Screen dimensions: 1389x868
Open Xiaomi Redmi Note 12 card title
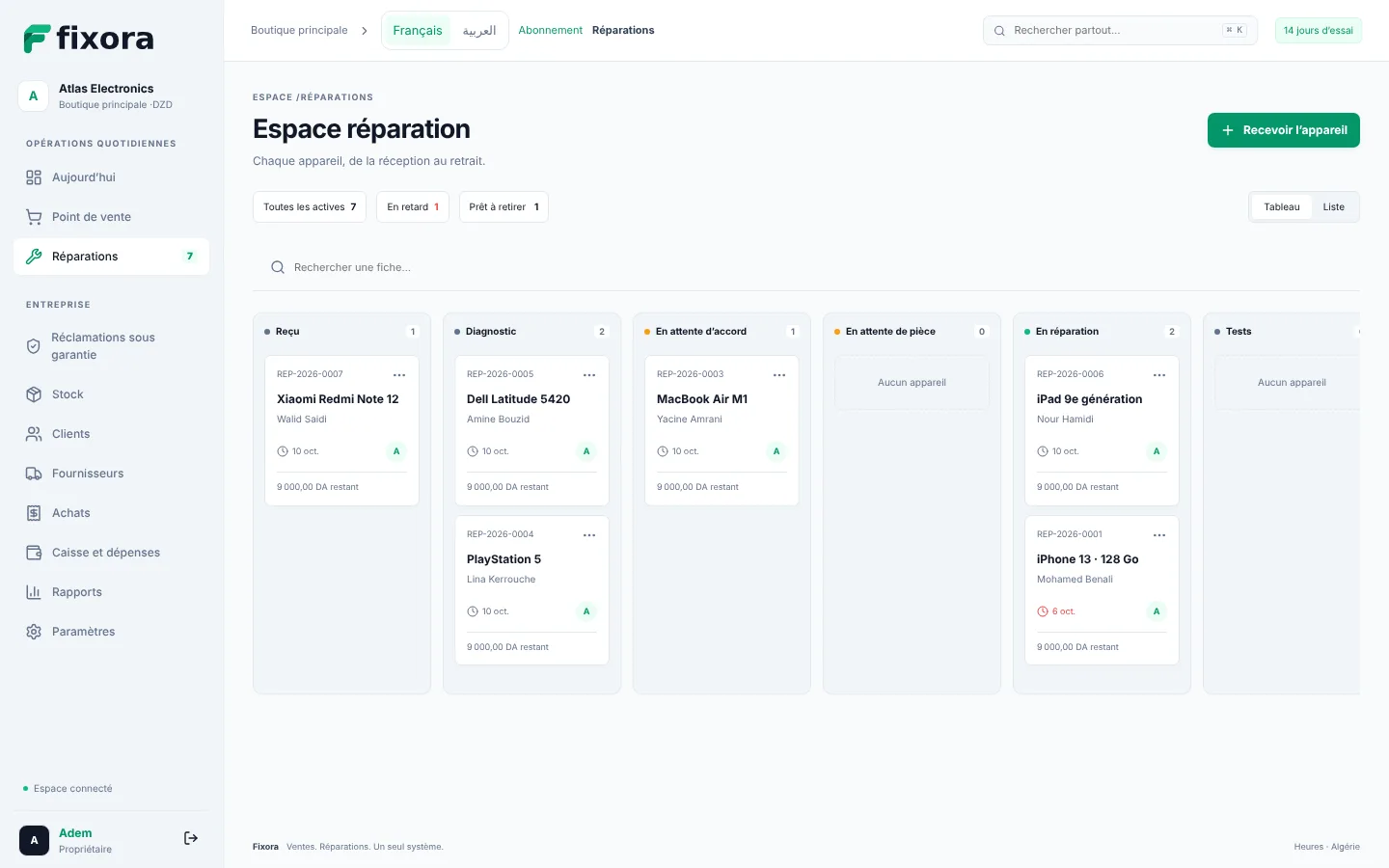(x=338, y=399)
